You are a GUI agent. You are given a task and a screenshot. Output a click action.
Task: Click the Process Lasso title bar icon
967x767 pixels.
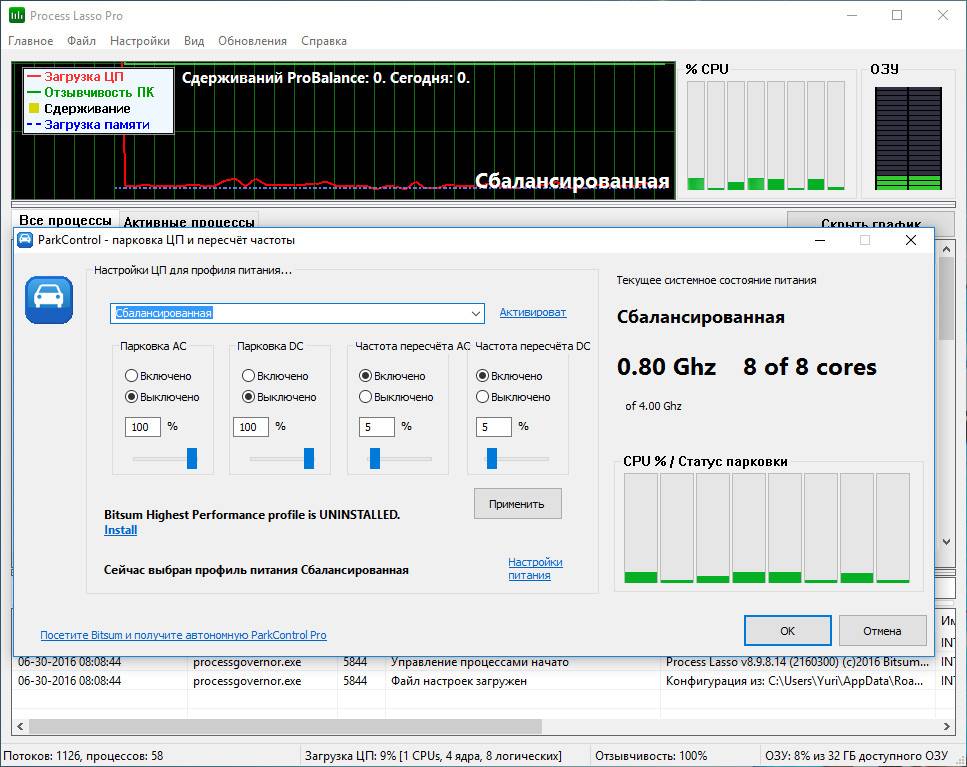[17, 16]
